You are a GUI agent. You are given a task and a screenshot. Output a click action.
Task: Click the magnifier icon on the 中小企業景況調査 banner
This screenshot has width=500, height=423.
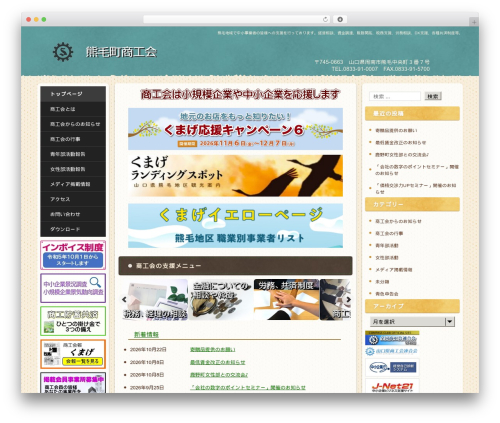point(95,282)
